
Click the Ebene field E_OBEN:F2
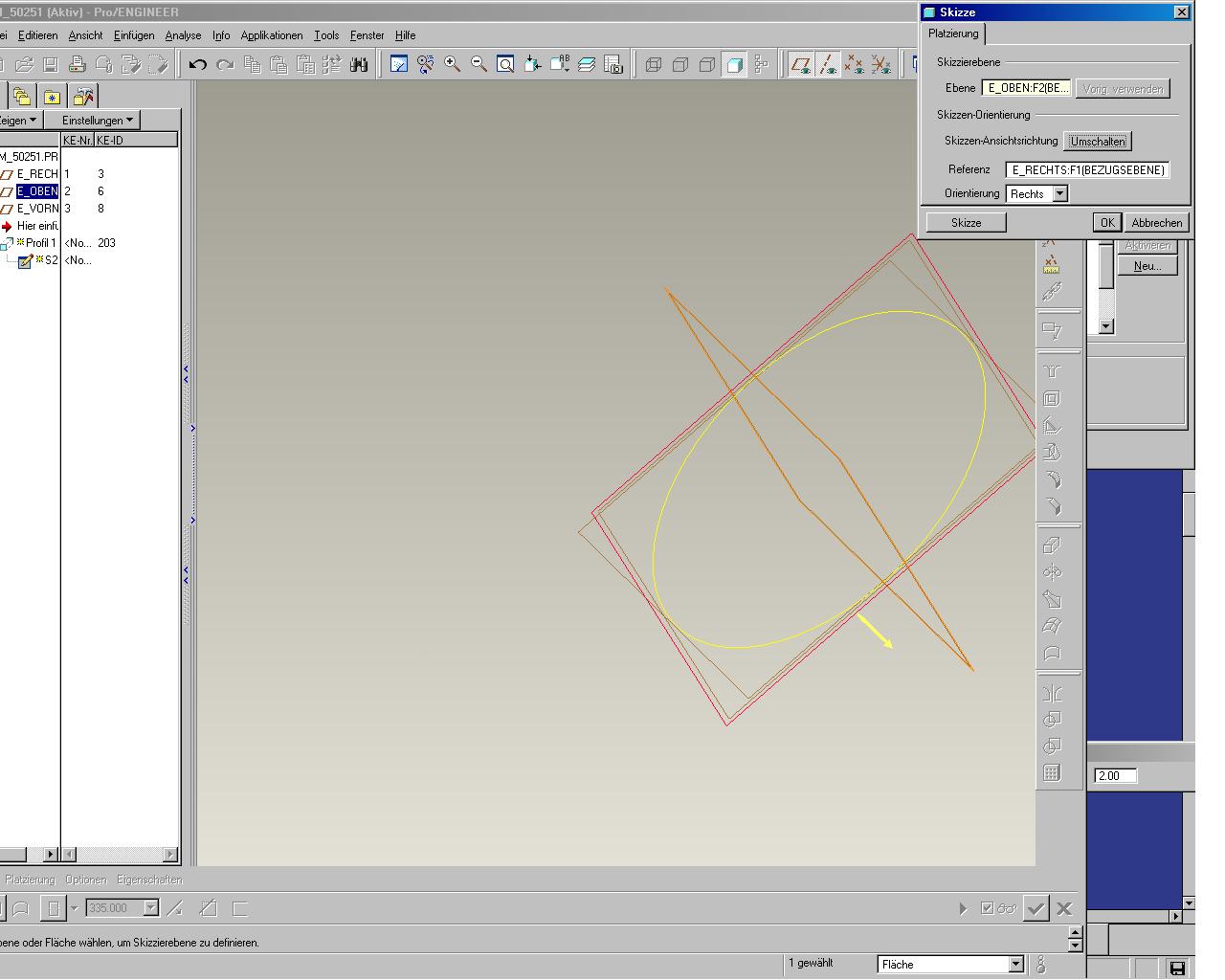pos(1027,88)
